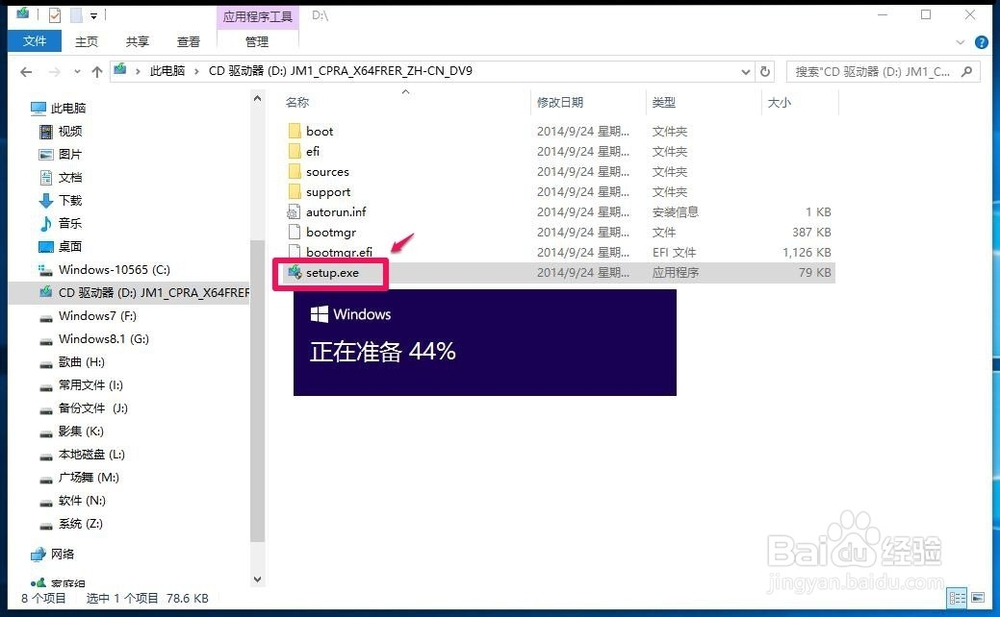Select the 备份文件 (J:) drive
This screenshot has height=617, width=1000.
[x=93, y=408]
